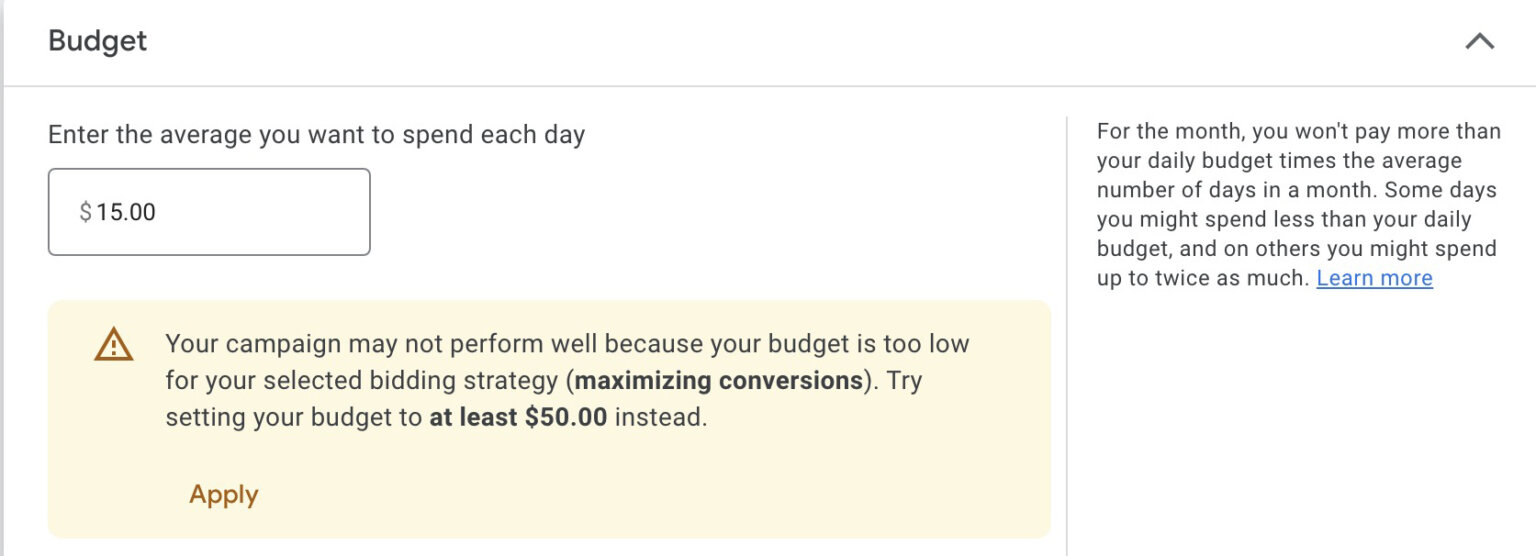Click the Budget section heading
This screenshot has height=556, width=1536.
[x=97, y=41]
